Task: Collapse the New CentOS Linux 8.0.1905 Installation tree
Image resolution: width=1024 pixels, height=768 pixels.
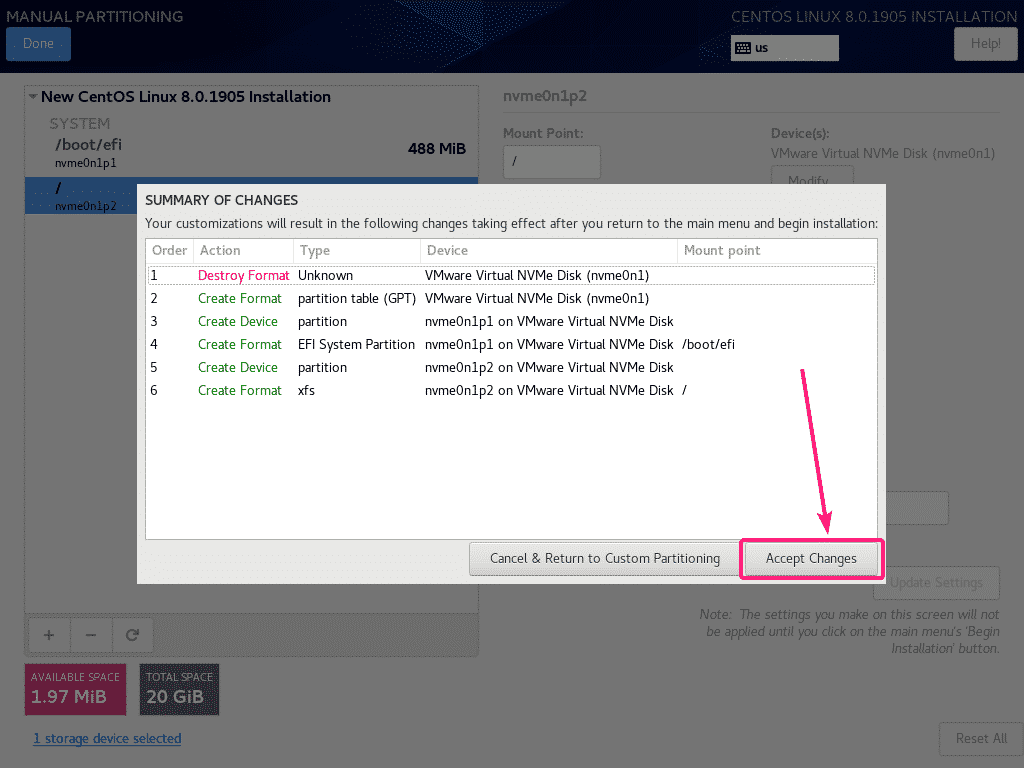Action: (32, 97)
